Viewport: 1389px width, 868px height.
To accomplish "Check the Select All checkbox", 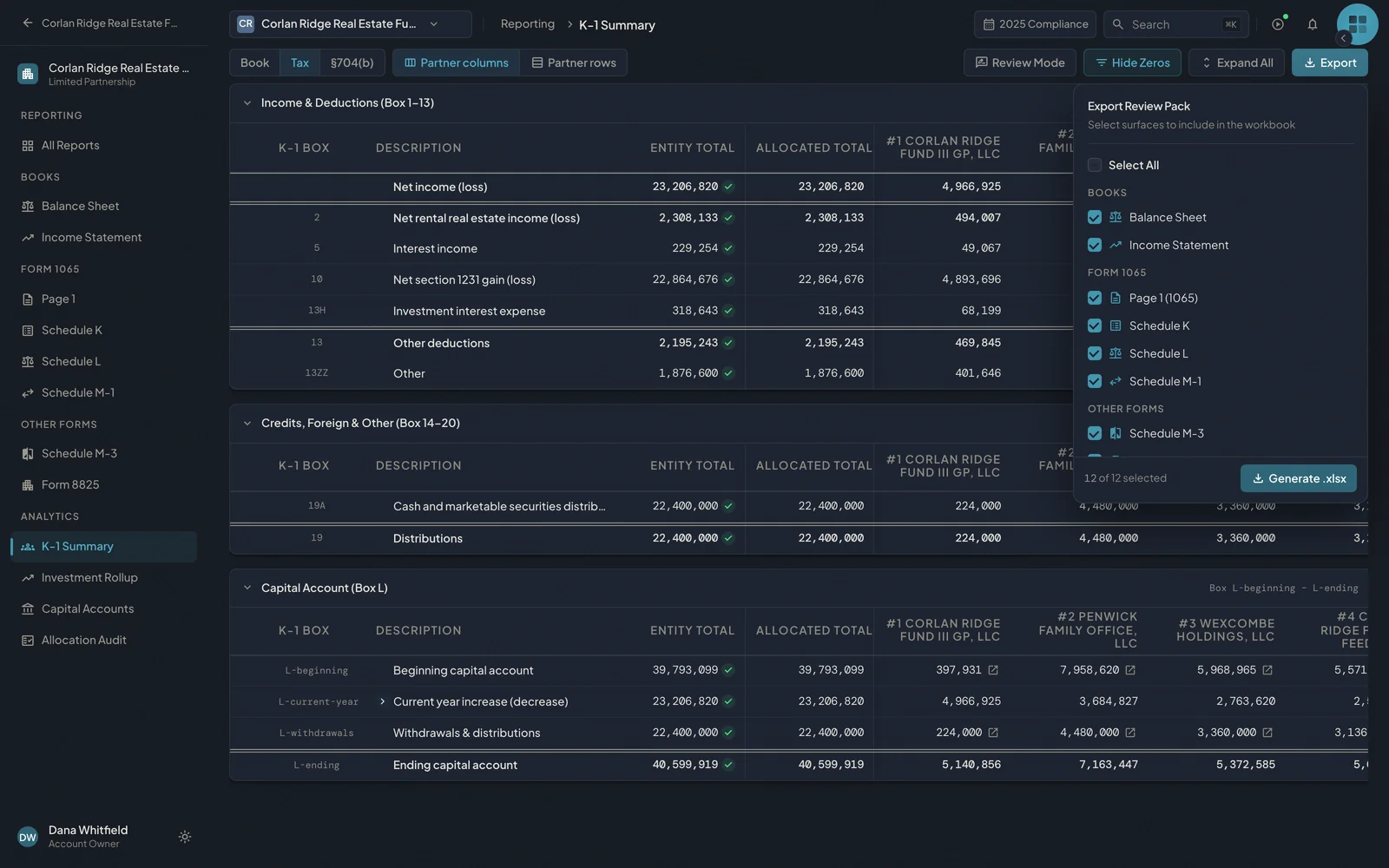I will click(1095, 165).
